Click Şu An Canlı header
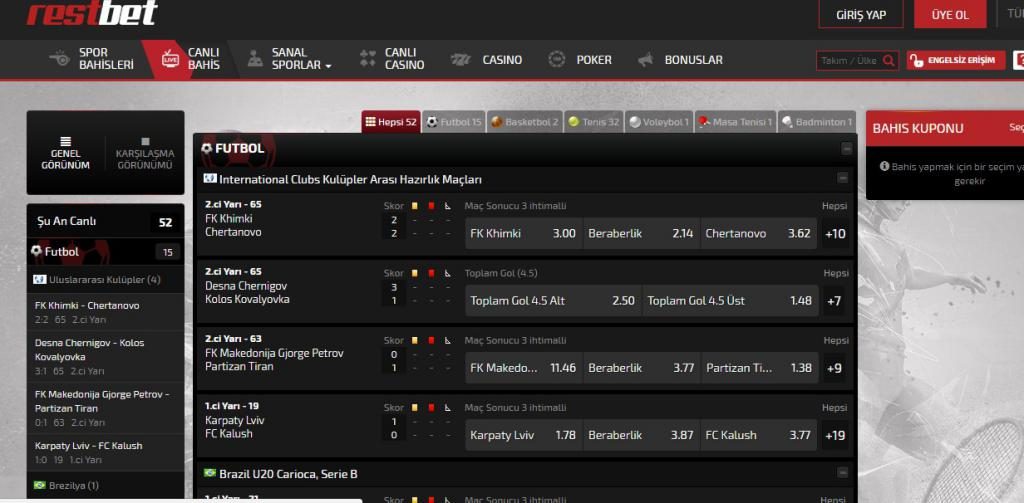1024x503 pixels. (x=105, y=222)
